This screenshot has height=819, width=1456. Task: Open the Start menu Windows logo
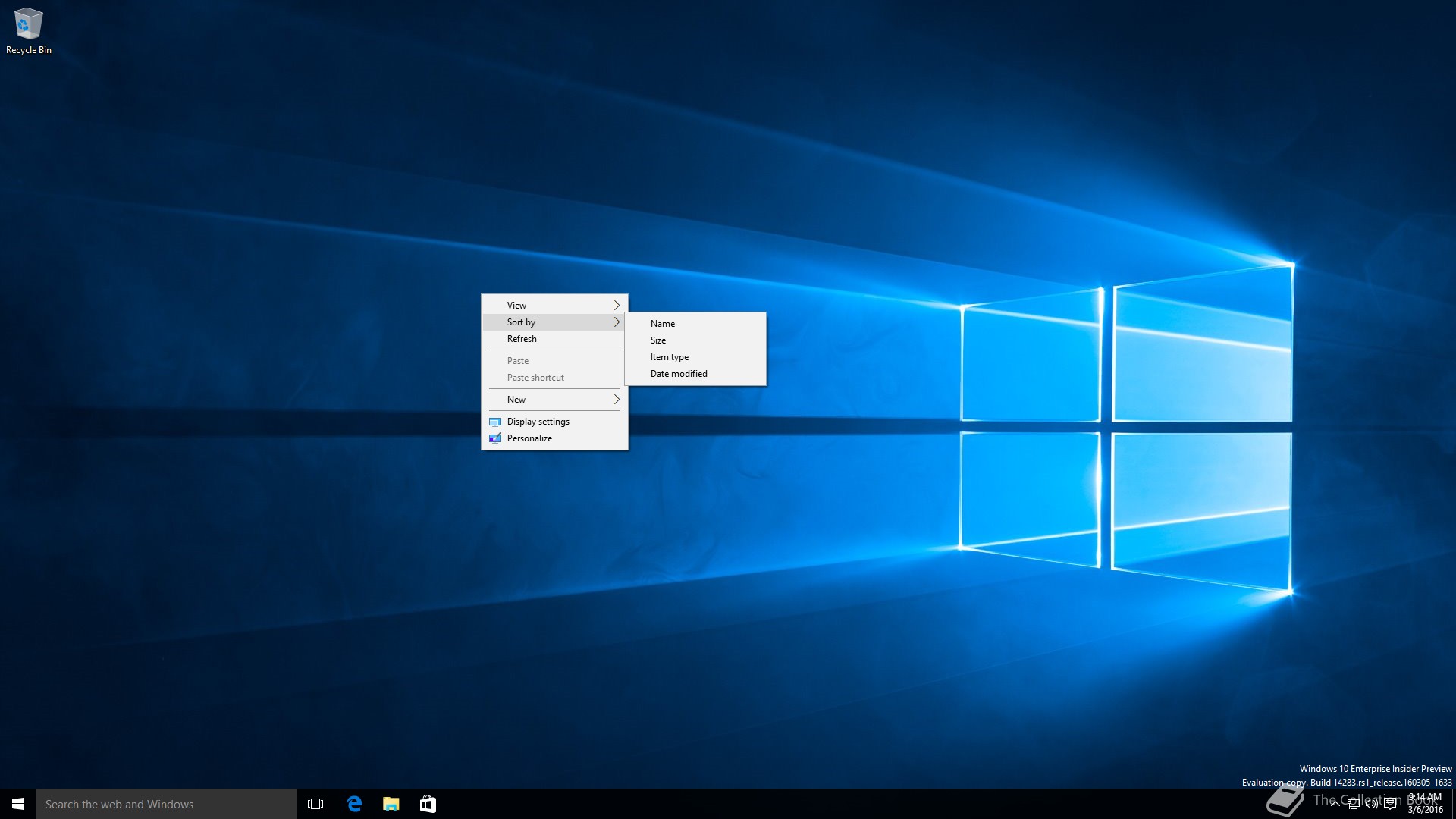18,804
